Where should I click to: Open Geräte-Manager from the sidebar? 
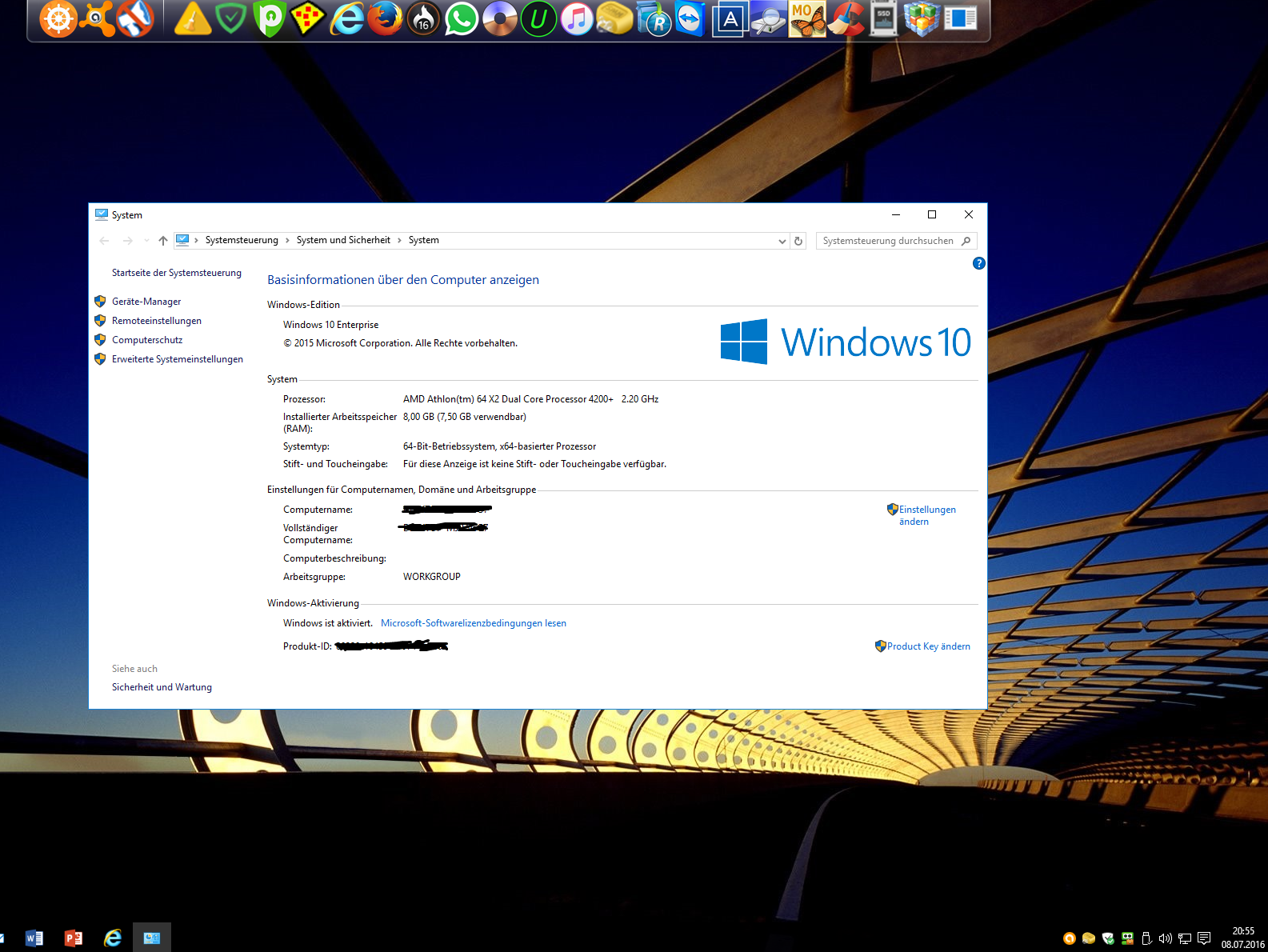tap(146, 302)
